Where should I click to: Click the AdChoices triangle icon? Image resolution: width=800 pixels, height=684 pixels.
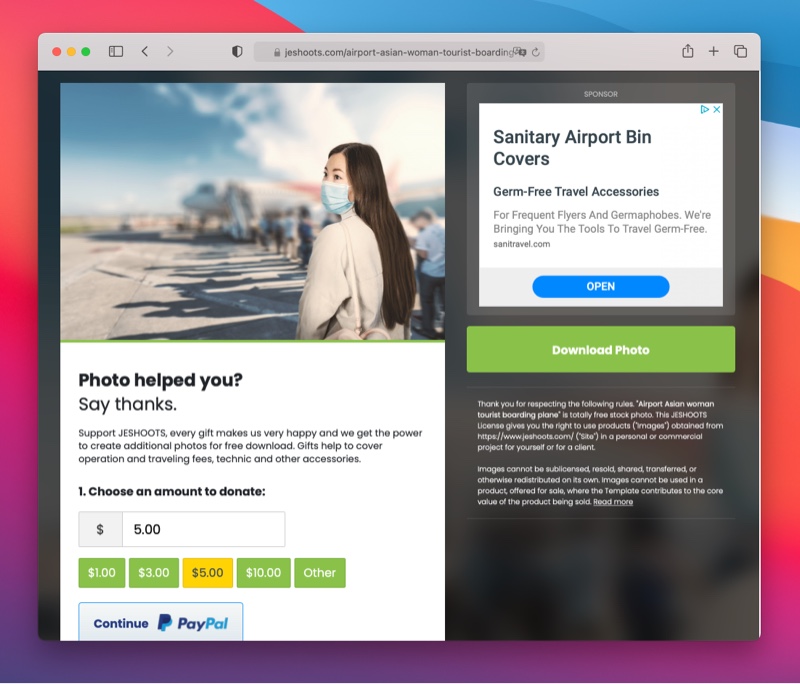705,109
